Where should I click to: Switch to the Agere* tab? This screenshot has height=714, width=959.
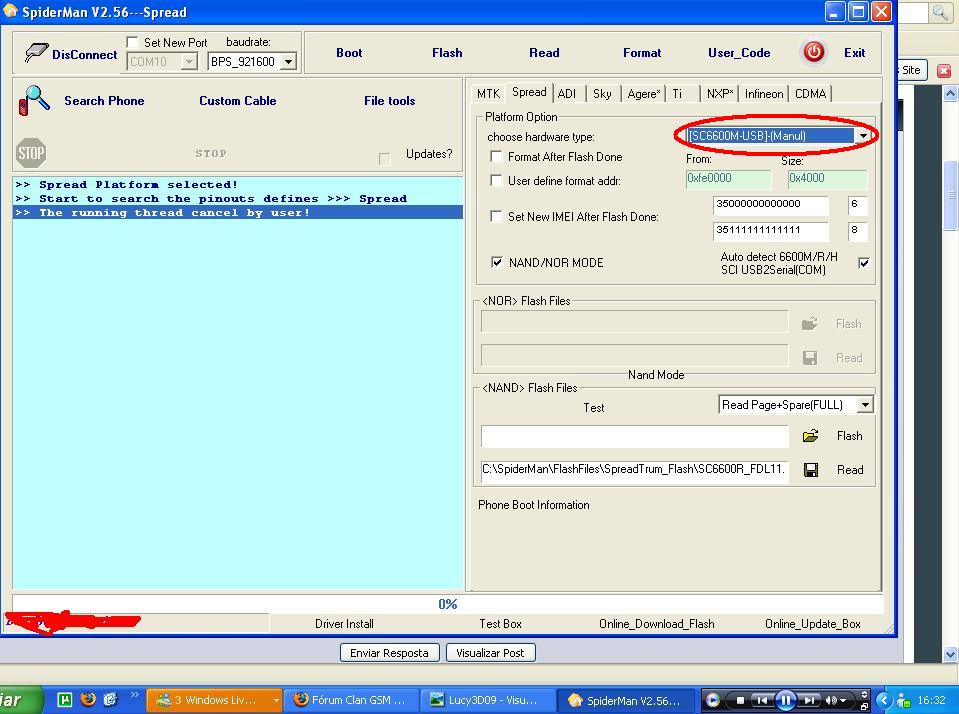coord(643,94)
